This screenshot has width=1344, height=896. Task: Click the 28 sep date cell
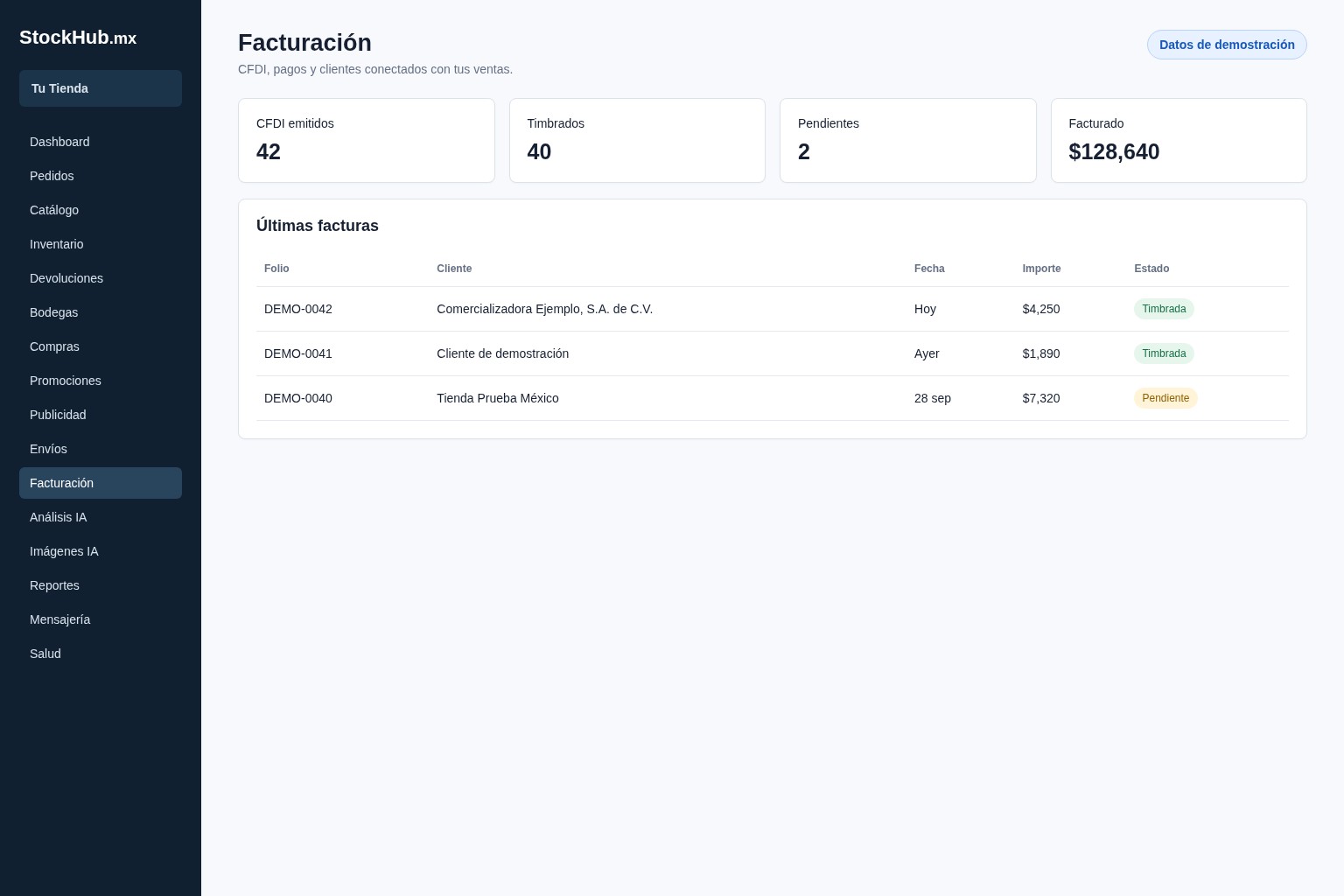[933, 398]
